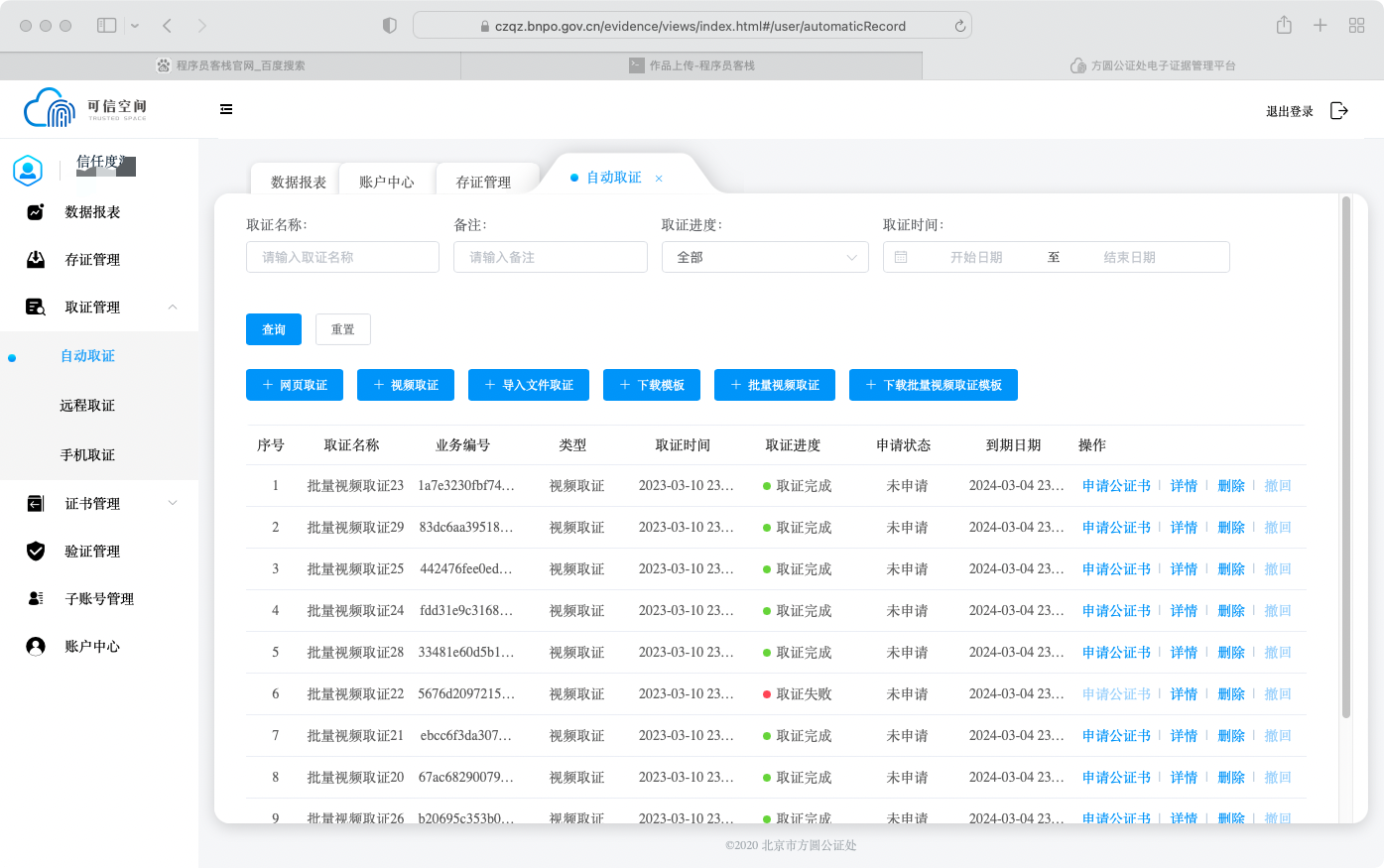The height and width of the screenshot is (868, 1384).
Task: Click the 开始日期 date field
Action: [x=976, y=257]
